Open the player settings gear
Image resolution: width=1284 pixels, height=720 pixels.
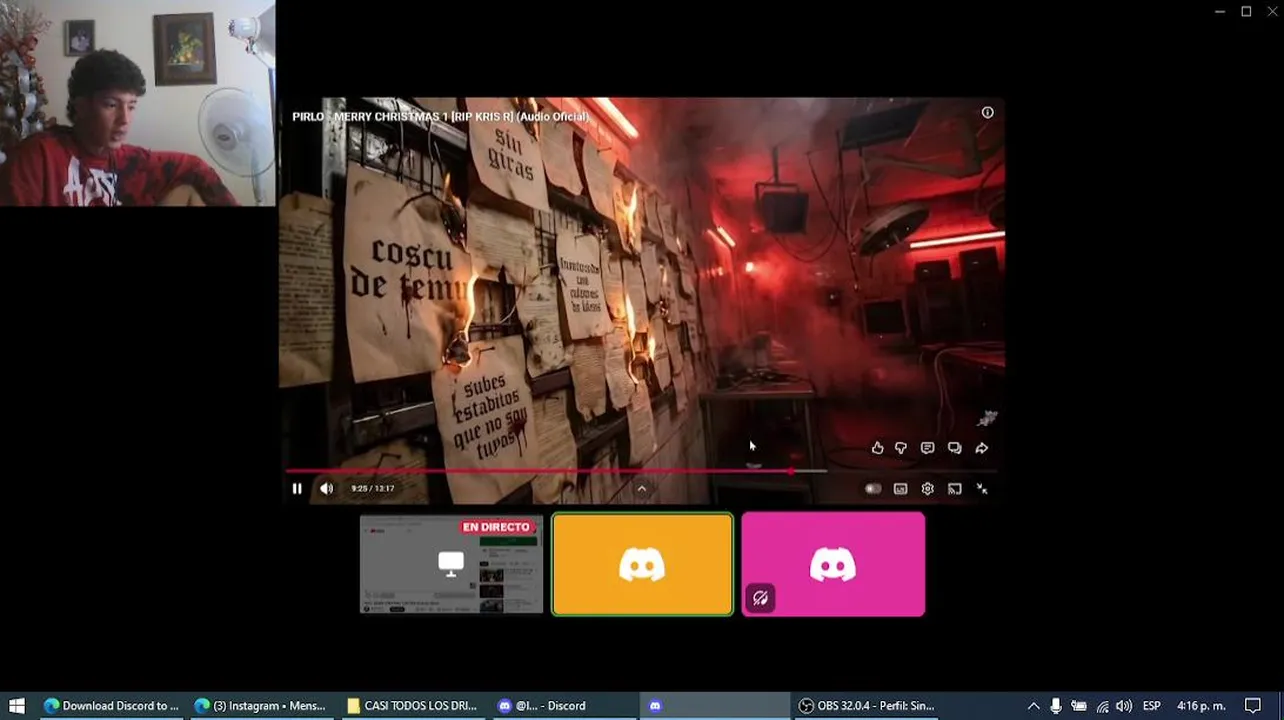[x=928, y=489]
